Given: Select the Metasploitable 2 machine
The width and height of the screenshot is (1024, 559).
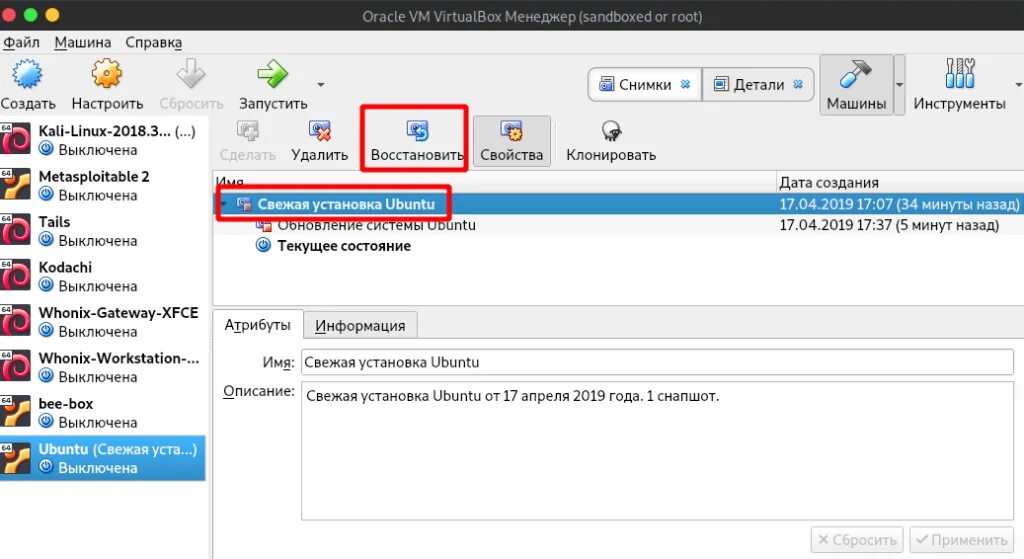Looking at the screenshot, I should coord(103,185).
